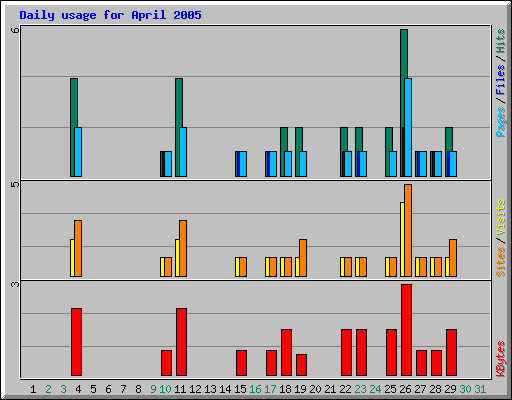Select the cyan Pages bar for day 10
The image size is (512, 400).
[x=168, y=164]
